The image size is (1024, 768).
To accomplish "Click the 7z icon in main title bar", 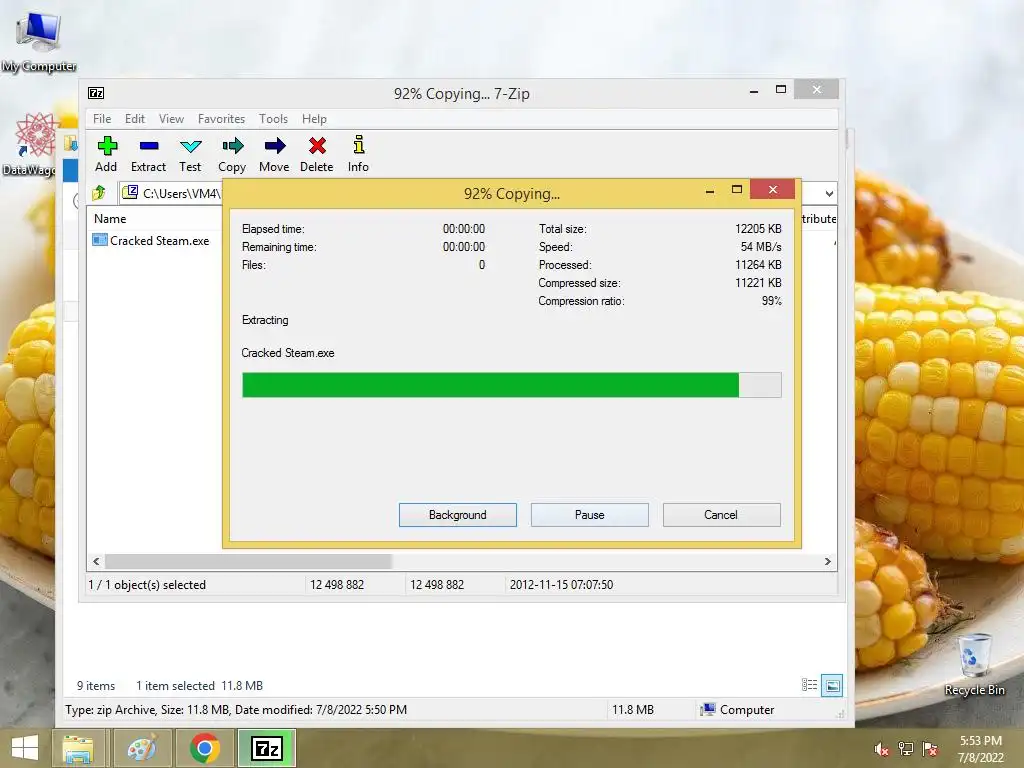I will click(x=96, y=93).
